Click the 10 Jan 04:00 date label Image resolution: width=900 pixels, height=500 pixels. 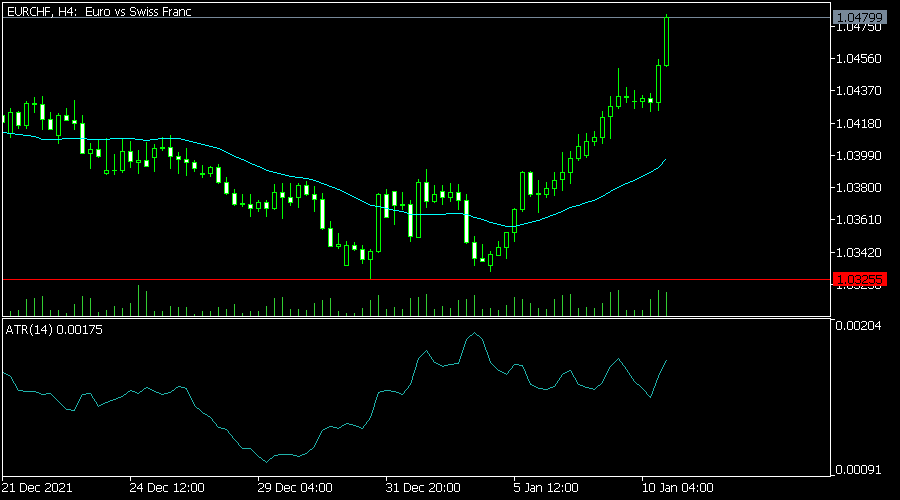(x=677, y=488)
